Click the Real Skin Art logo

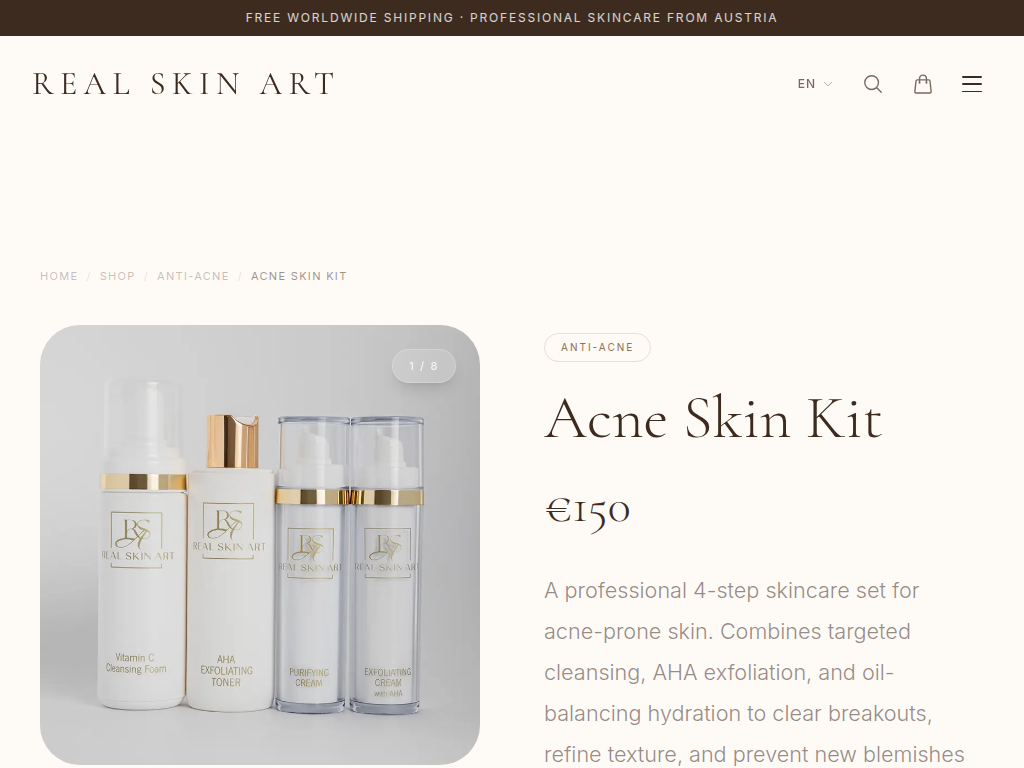184,84
